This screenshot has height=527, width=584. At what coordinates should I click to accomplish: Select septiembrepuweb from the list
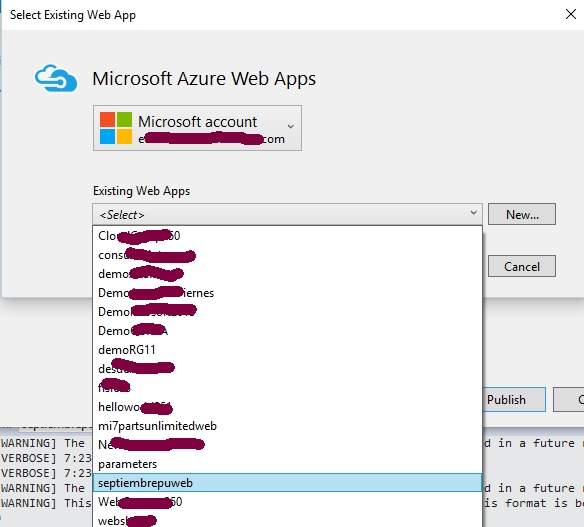[287, 483]
